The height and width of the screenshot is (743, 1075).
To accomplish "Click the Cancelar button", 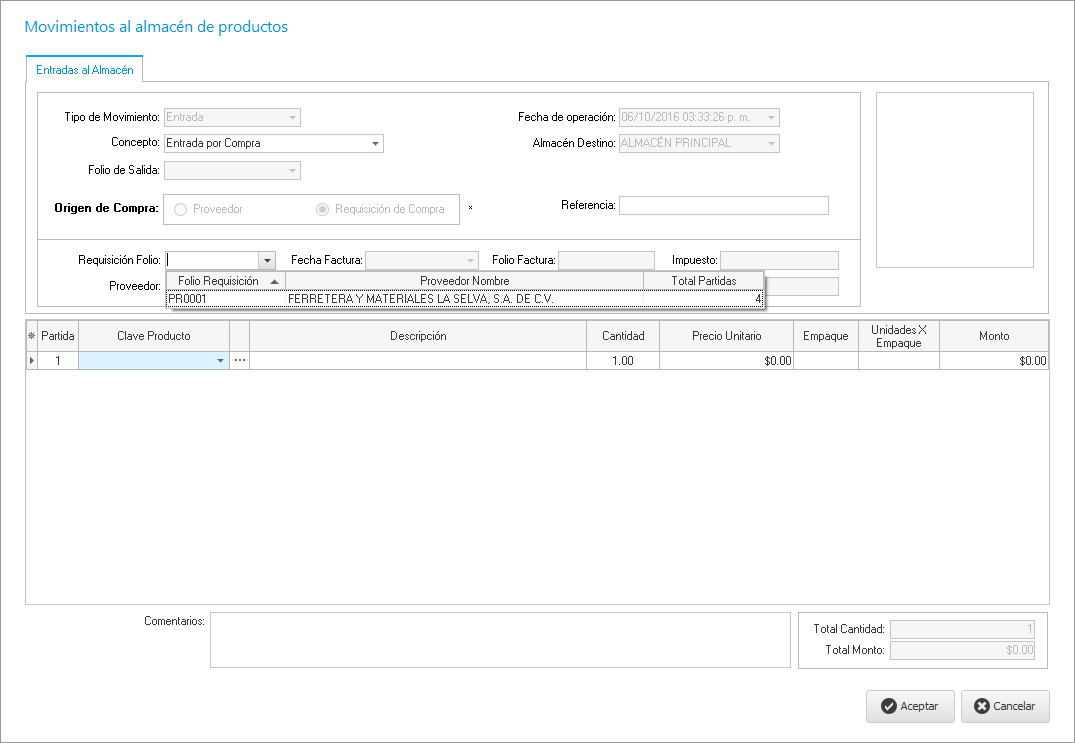I will pos(1004,706).
